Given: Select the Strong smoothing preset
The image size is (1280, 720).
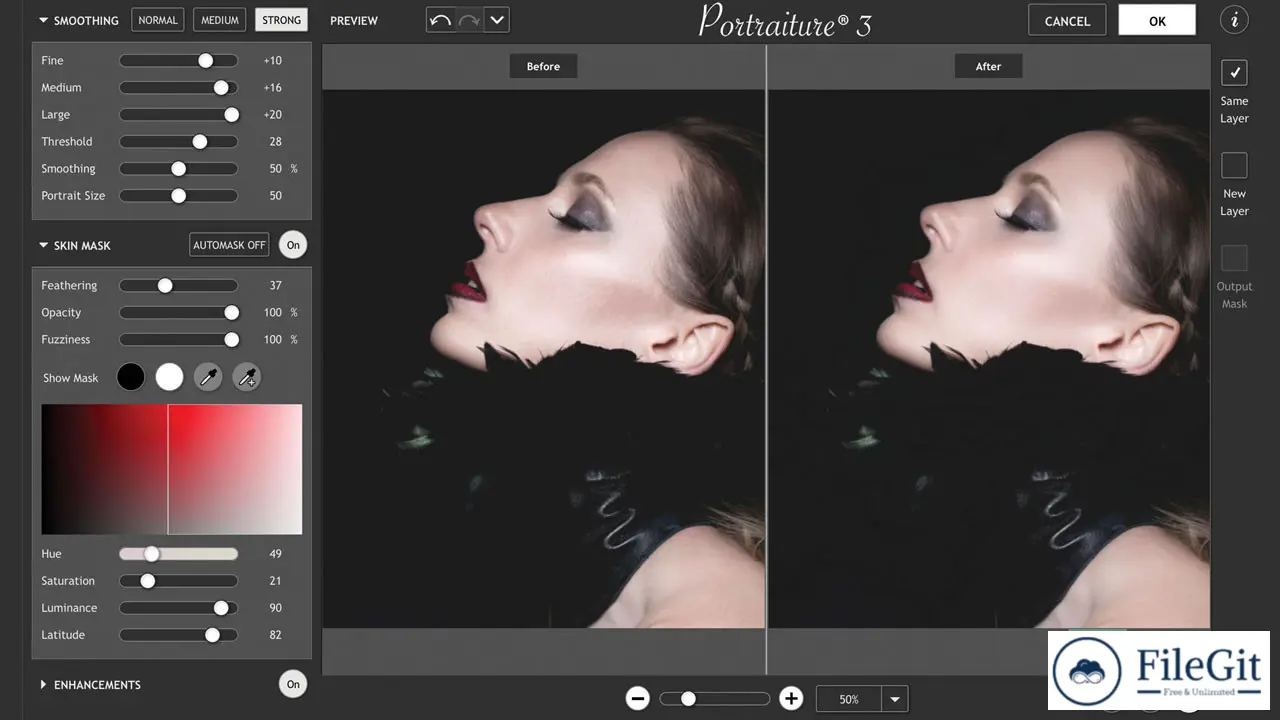Looking at the screenshot, I should (x=282, y=20).
